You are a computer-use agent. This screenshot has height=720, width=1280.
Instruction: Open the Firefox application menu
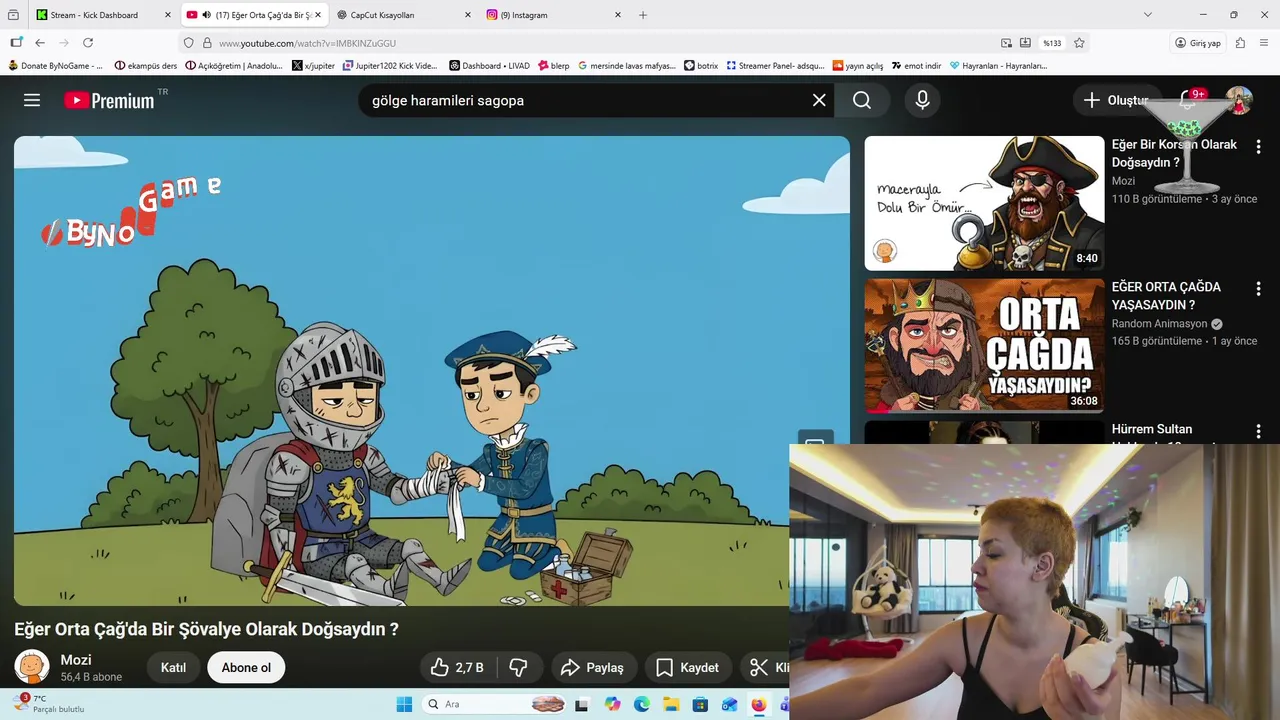(1264, 43)
